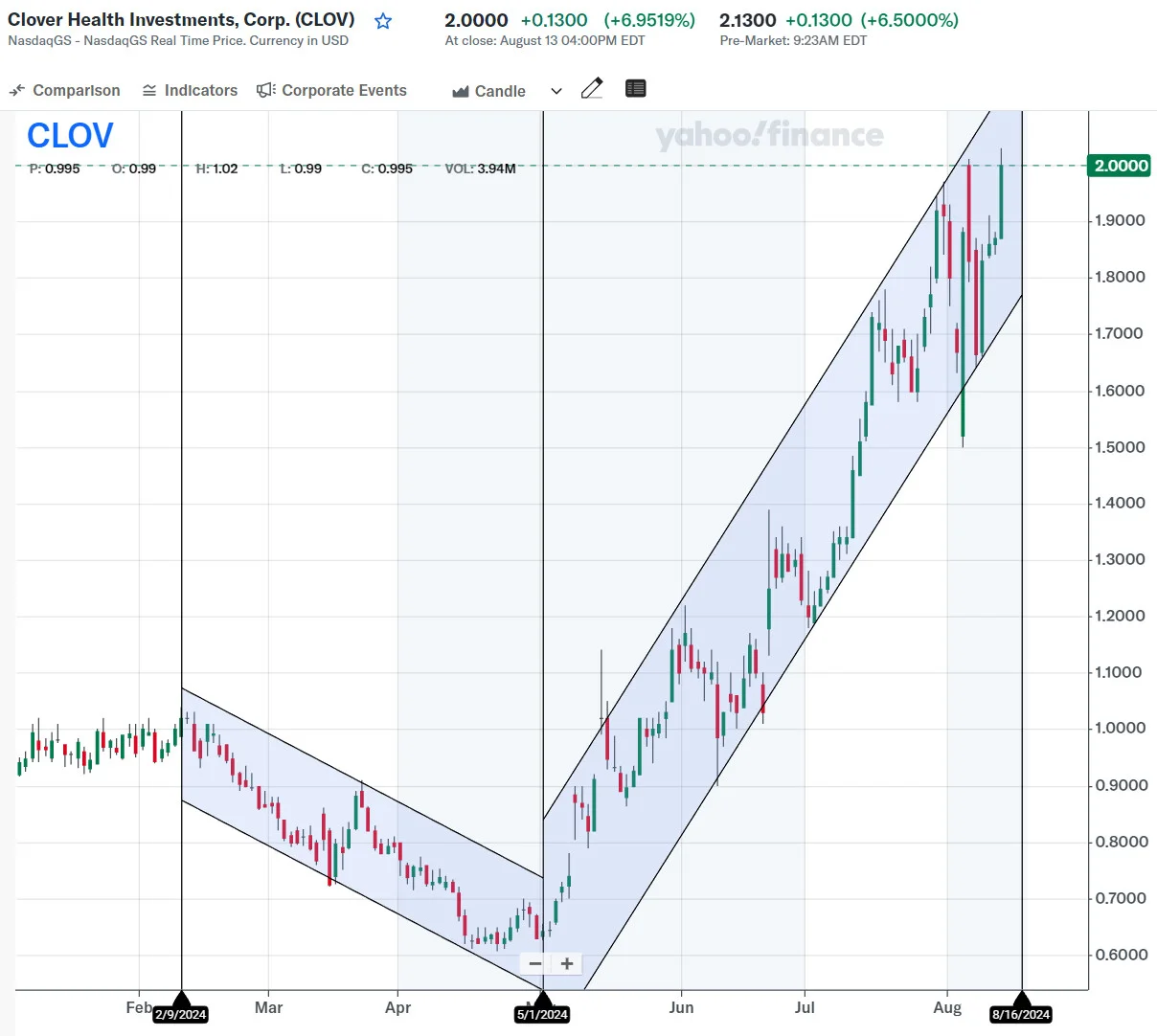Activate the pencil drawing tool
Viewport: 1157px width, 1036px height.
point(592,89)
